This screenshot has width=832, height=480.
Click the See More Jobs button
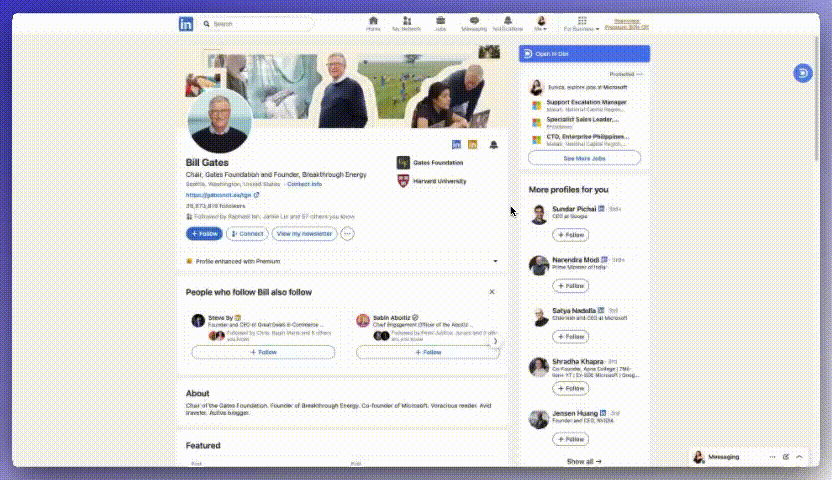tap(584, 158)
